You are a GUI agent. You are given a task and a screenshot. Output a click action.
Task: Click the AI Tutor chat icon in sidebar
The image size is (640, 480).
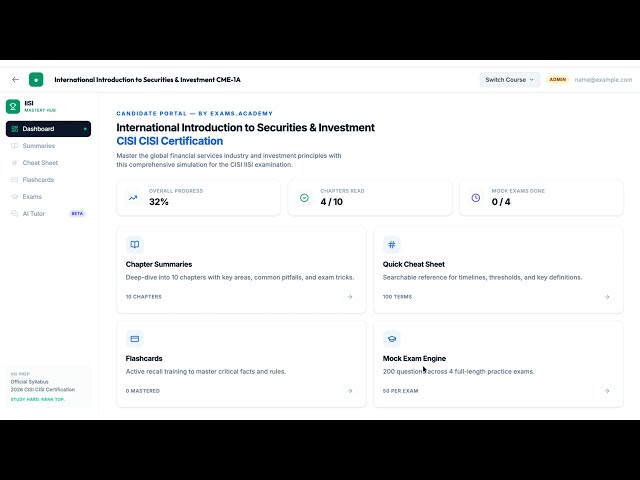(15, 213)
